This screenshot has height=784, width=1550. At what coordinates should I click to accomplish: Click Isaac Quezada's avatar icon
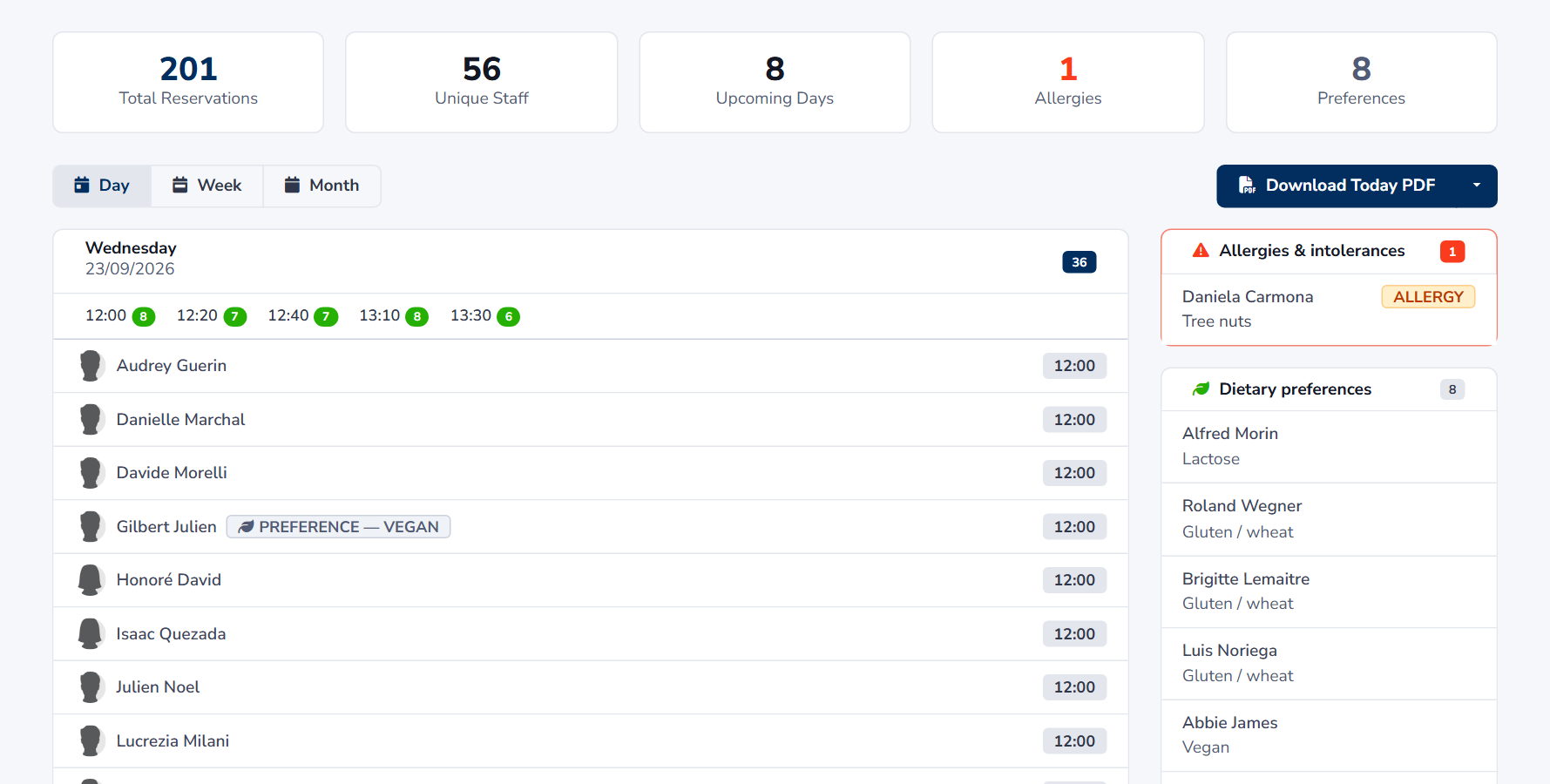91,634
